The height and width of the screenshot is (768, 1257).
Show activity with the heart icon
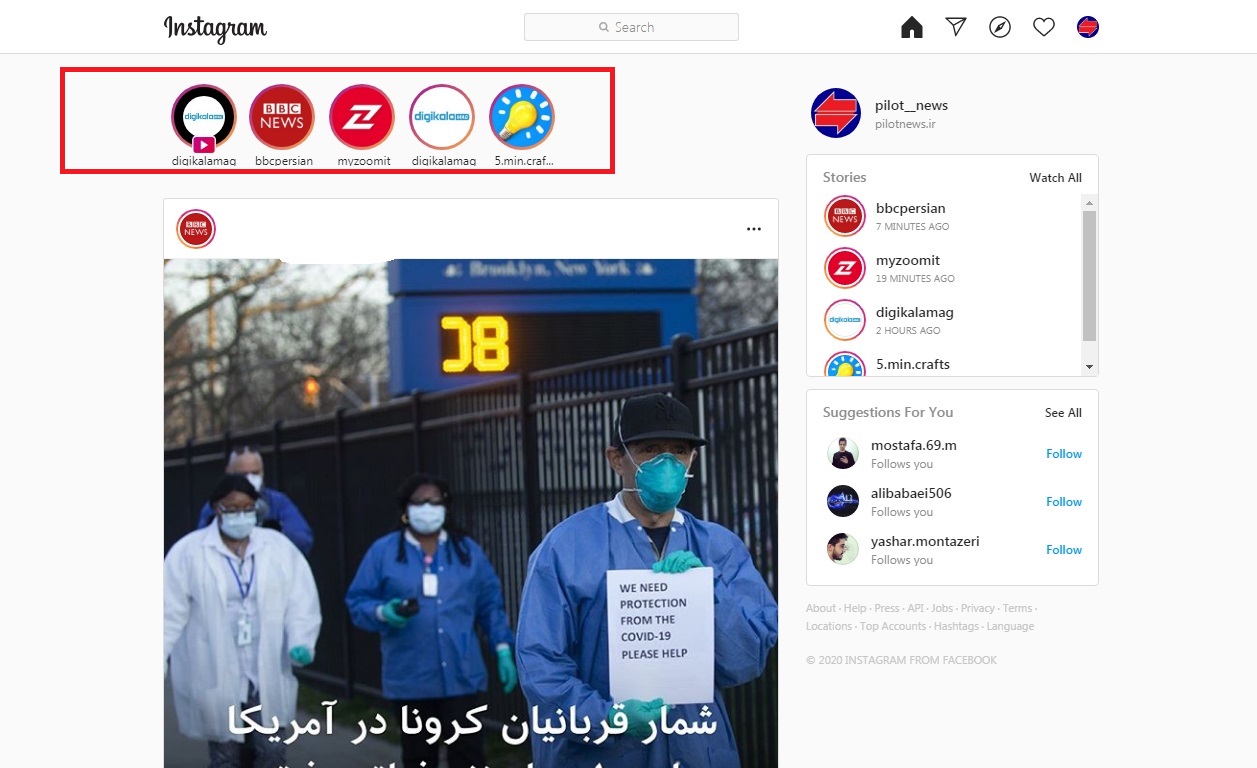click(1044, 27)
